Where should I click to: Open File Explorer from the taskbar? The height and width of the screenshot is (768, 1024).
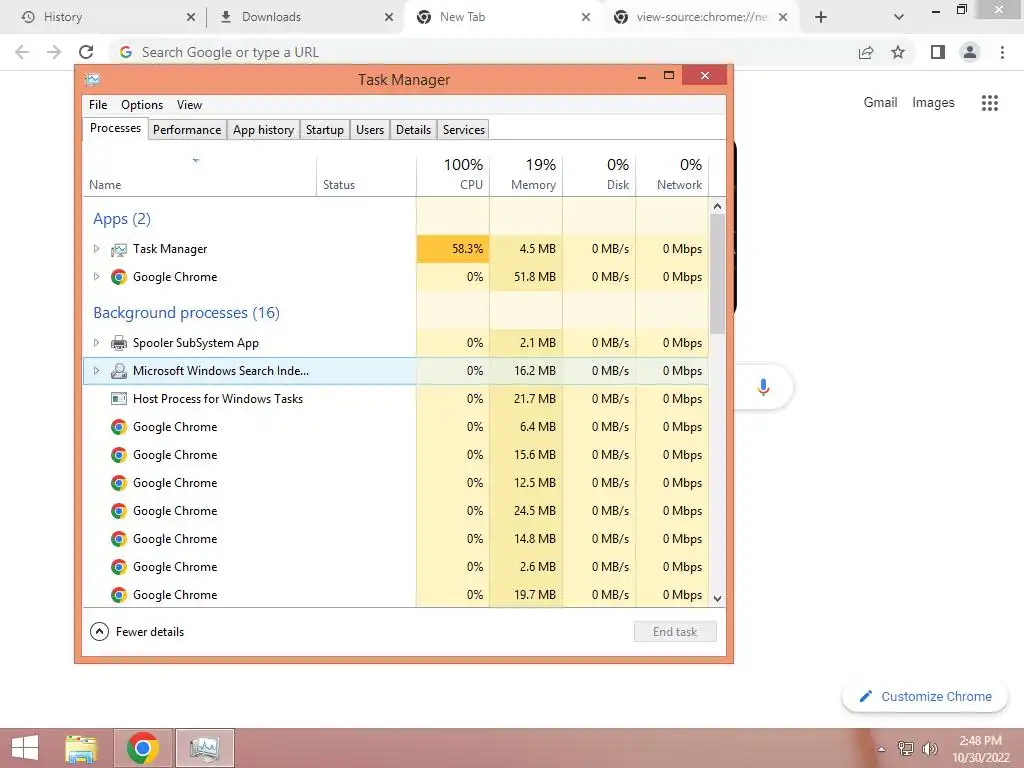point(81,748)
